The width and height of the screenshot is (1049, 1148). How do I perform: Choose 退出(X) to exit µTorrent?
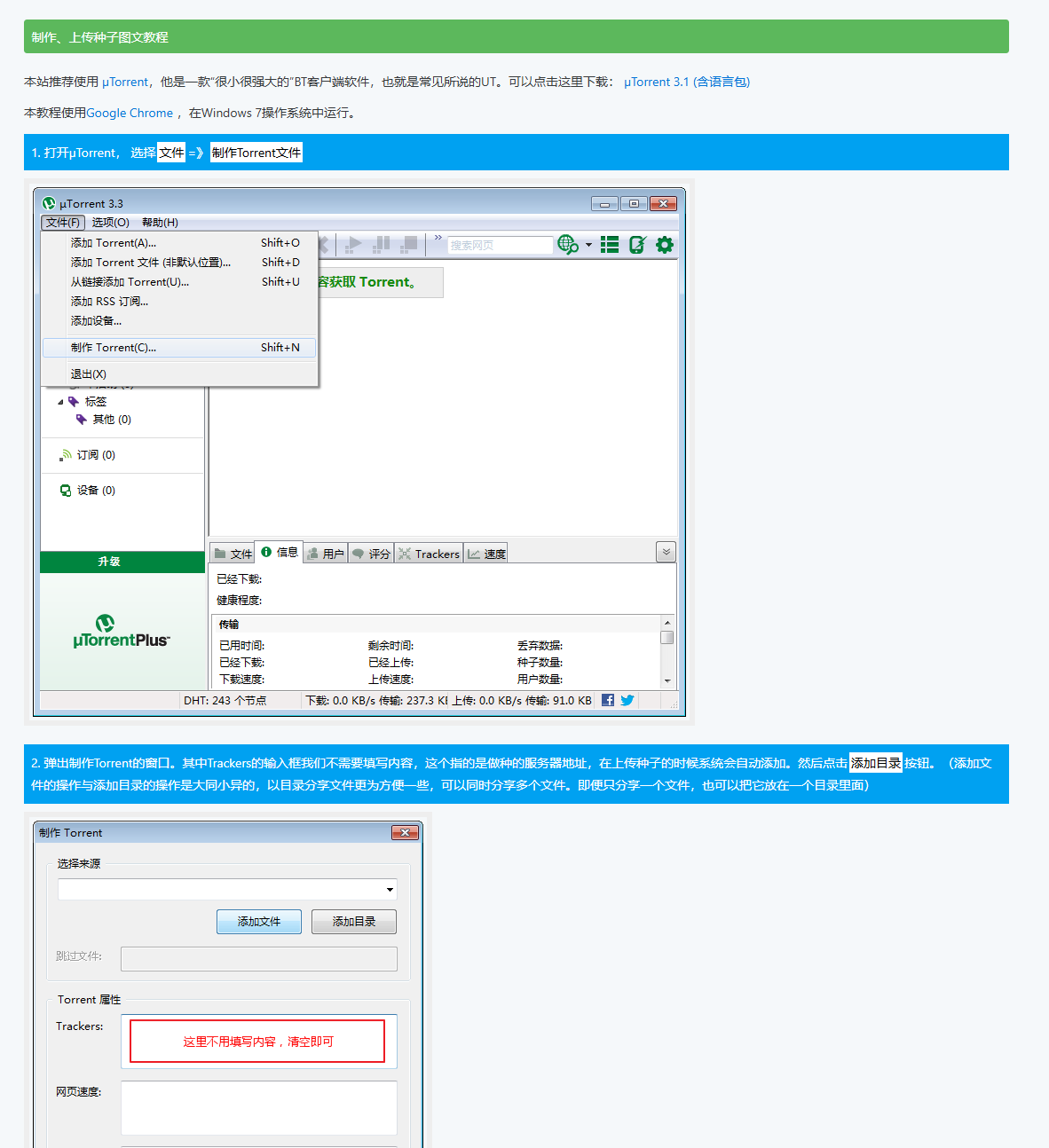tap(179, 374)
